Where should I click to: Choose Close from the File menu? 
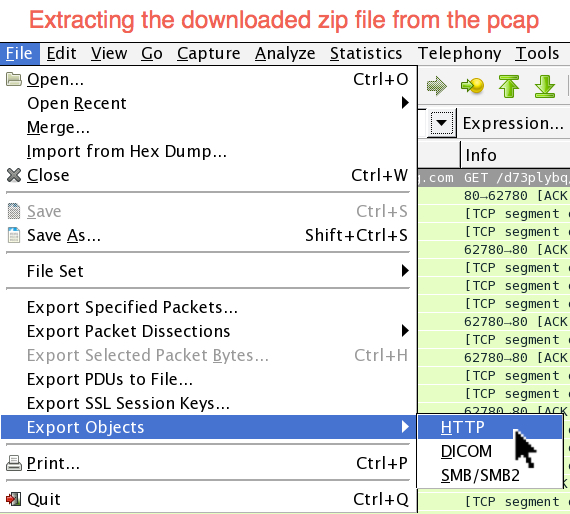209,175
